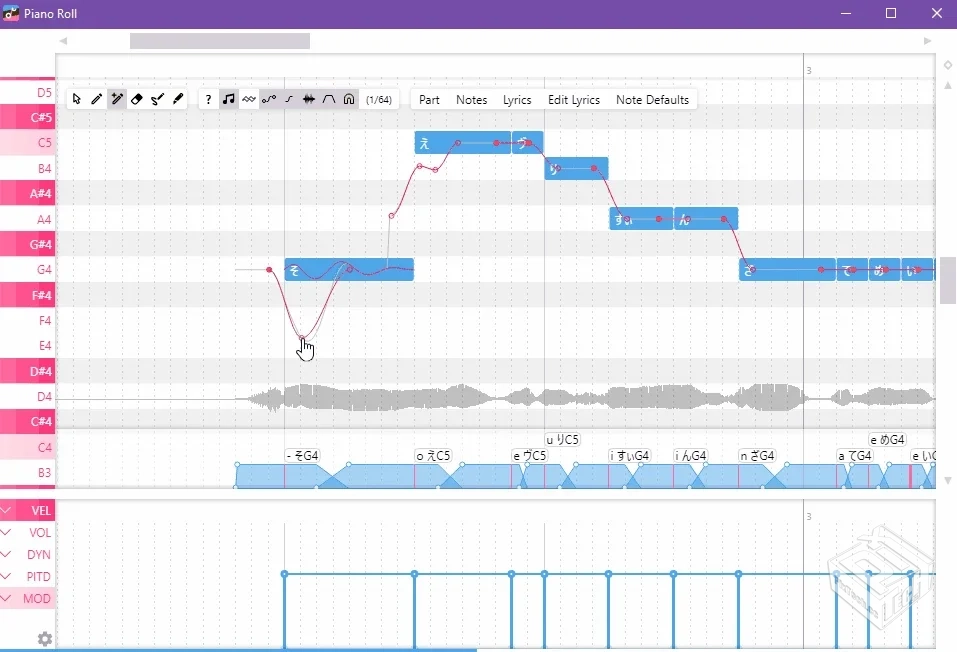The height and width of the screenshot is (652, 957).
Task: Open the parameter settings gear
Action: 43,638
